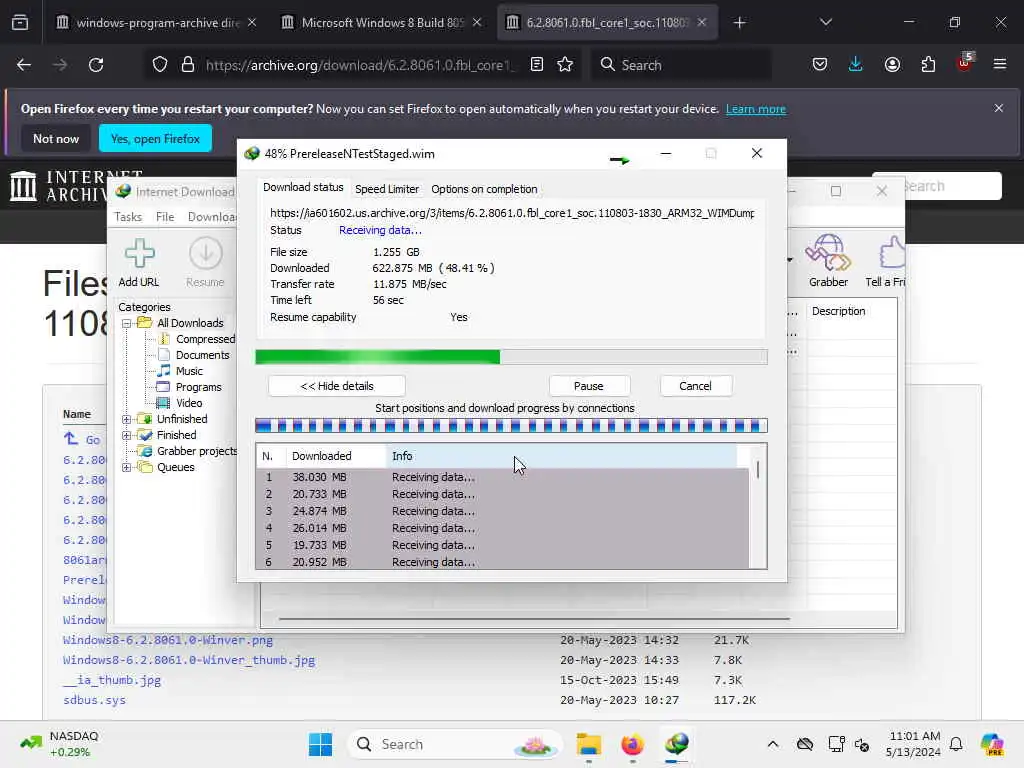Go back in Firefox history
Image resolution: width=1024 pixels, height=768 pixels.
24,65
